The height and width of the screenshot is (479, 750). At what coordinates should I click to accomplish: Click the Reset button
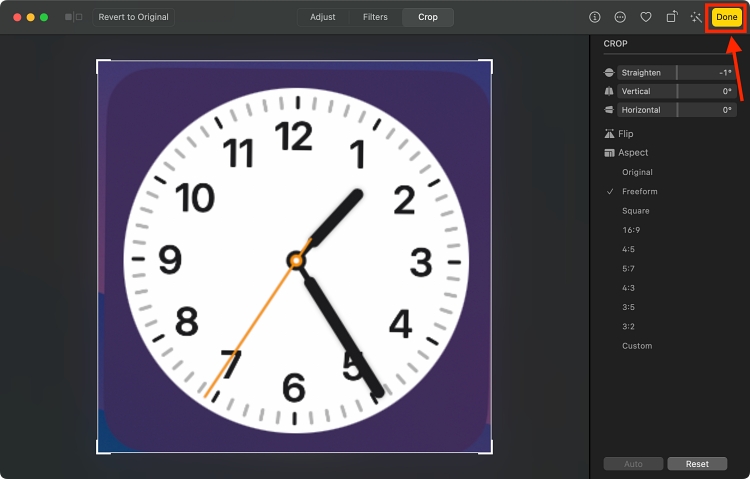pos(697,464)
